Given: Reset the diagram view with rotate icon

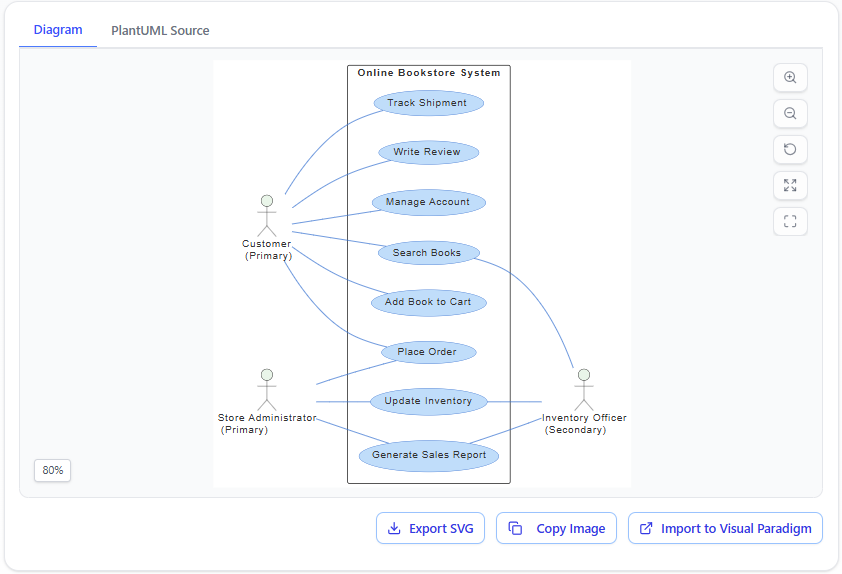Looking at the screenshot, I should (x=790, y=150).
